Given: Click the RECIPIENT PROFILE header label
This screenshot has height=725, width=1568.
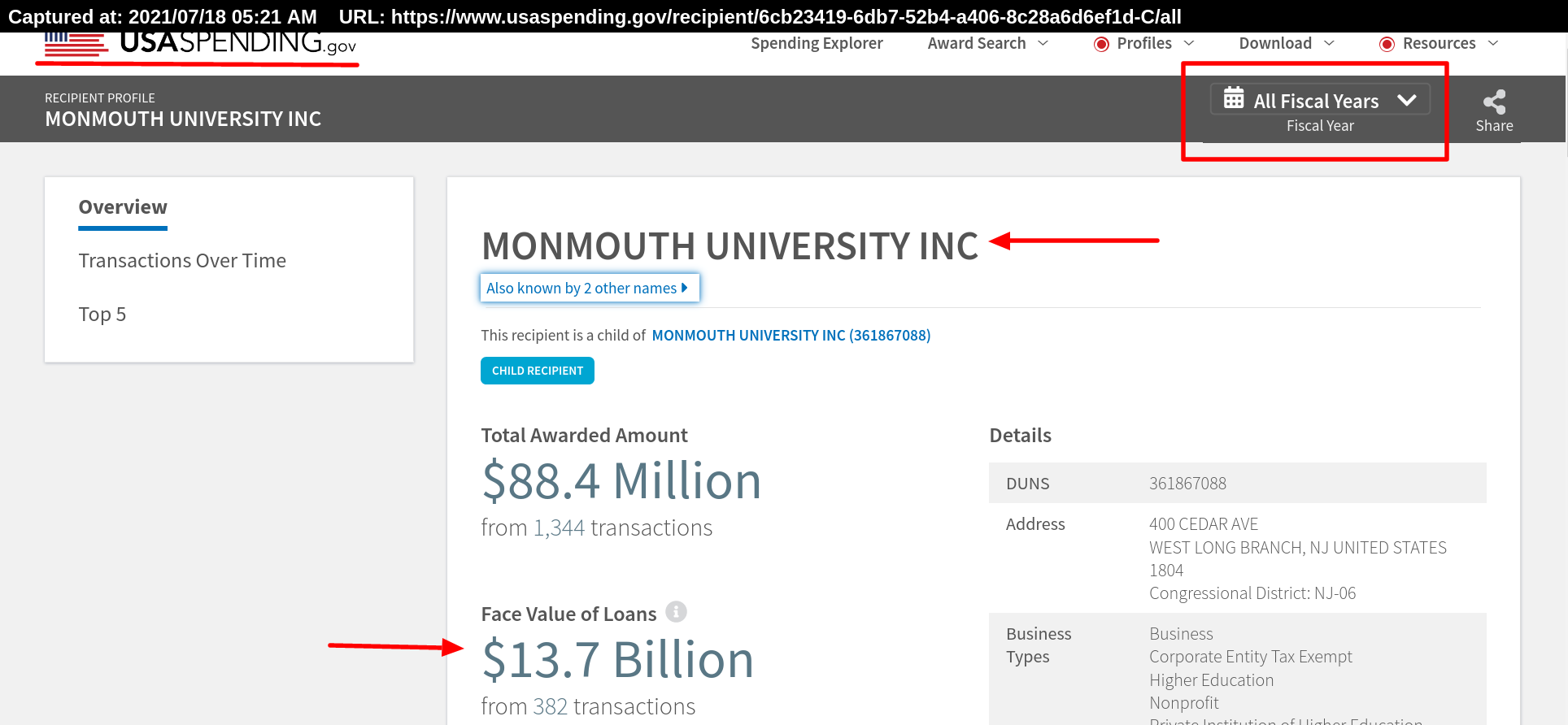Looking at the screenshot, I should pyautogui.click(x=100, y=98).
